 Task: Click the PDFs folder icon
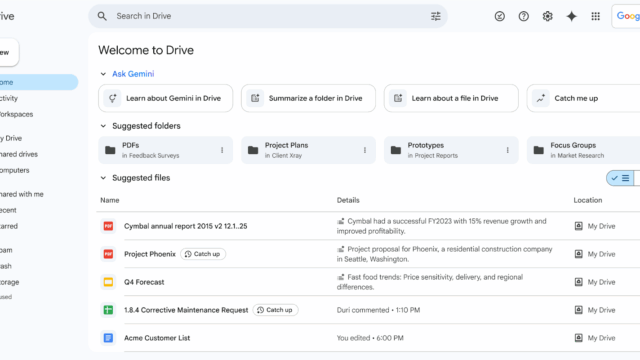tap(110, 150)
